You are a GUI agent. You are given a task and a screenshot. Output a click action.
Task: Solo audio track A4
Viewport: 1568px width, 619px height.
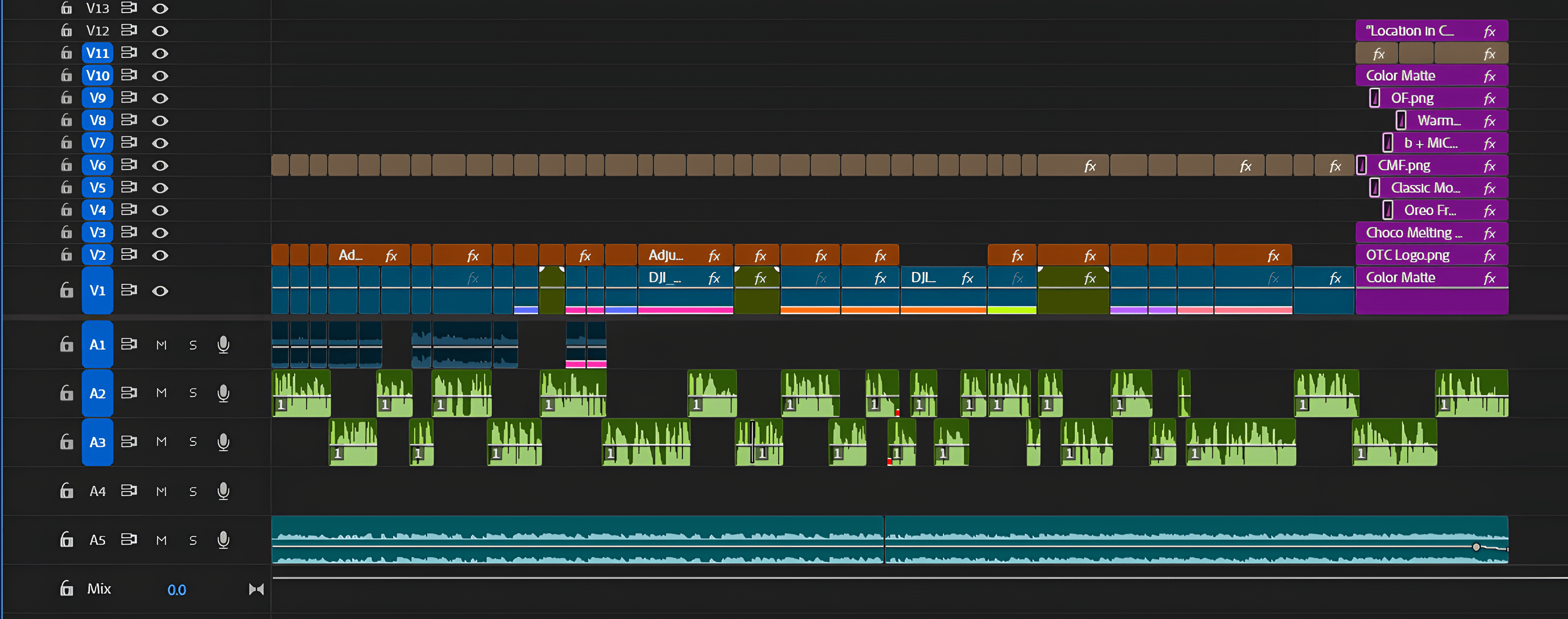coord(193,492)
